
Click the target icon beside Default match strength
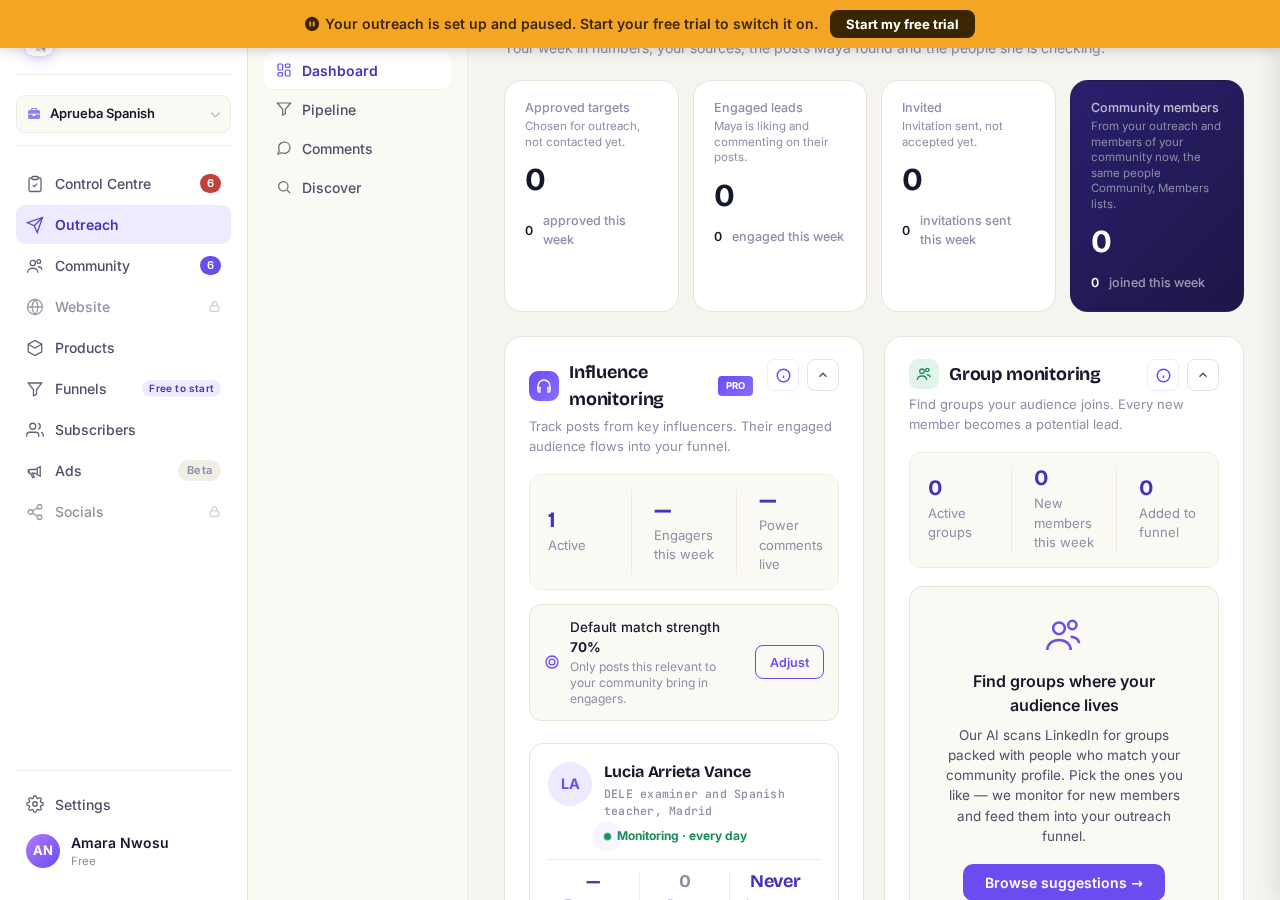point(552,662)
